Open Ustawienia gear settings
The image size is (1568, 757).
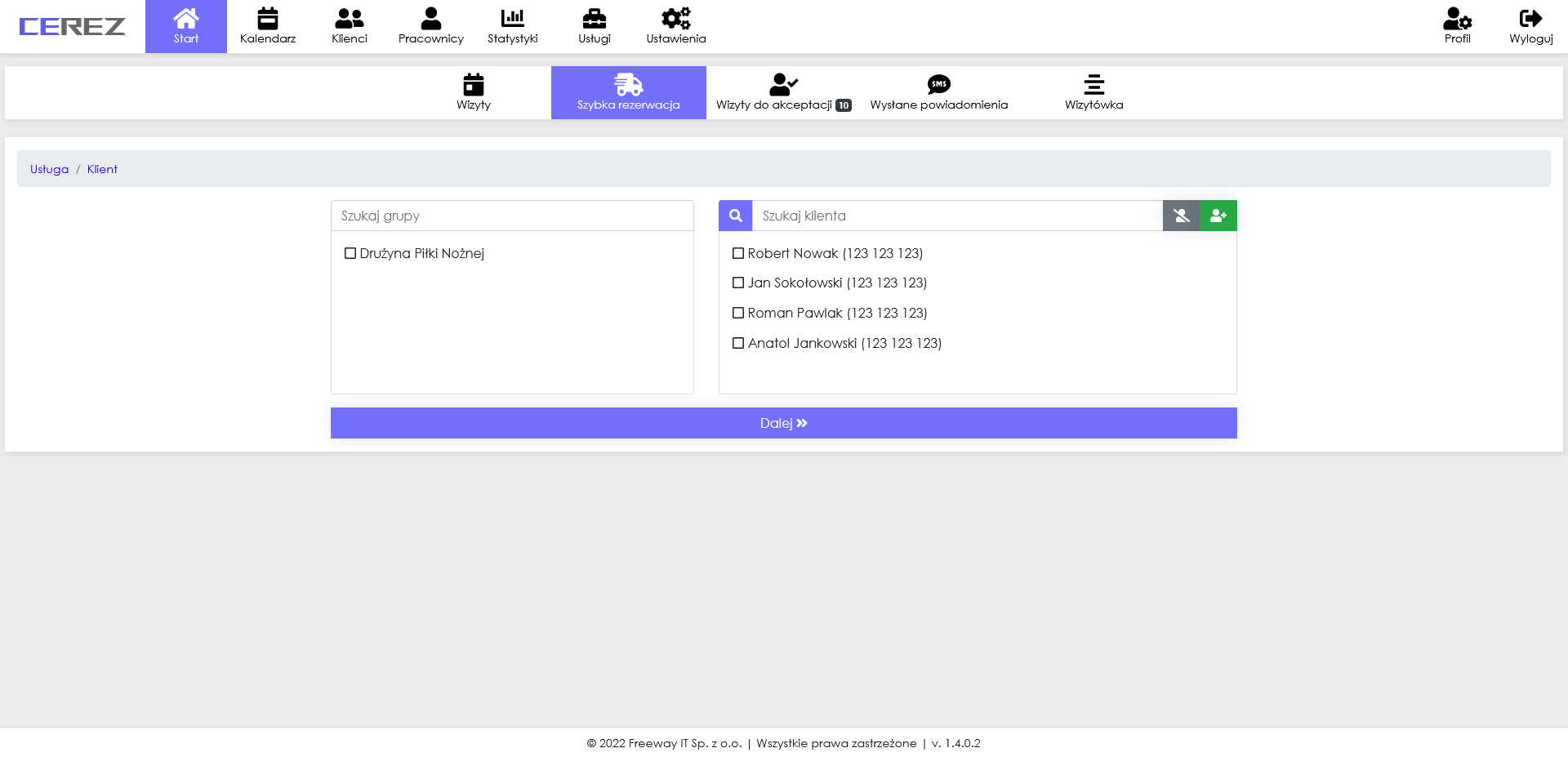click(675, 19)
